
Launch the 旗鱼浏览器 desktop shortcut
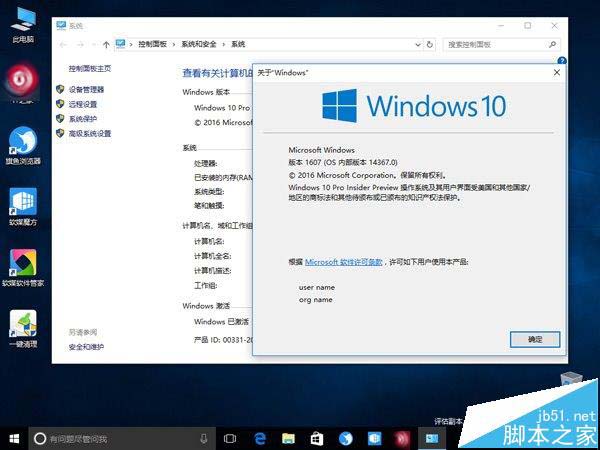coord(23,145)
